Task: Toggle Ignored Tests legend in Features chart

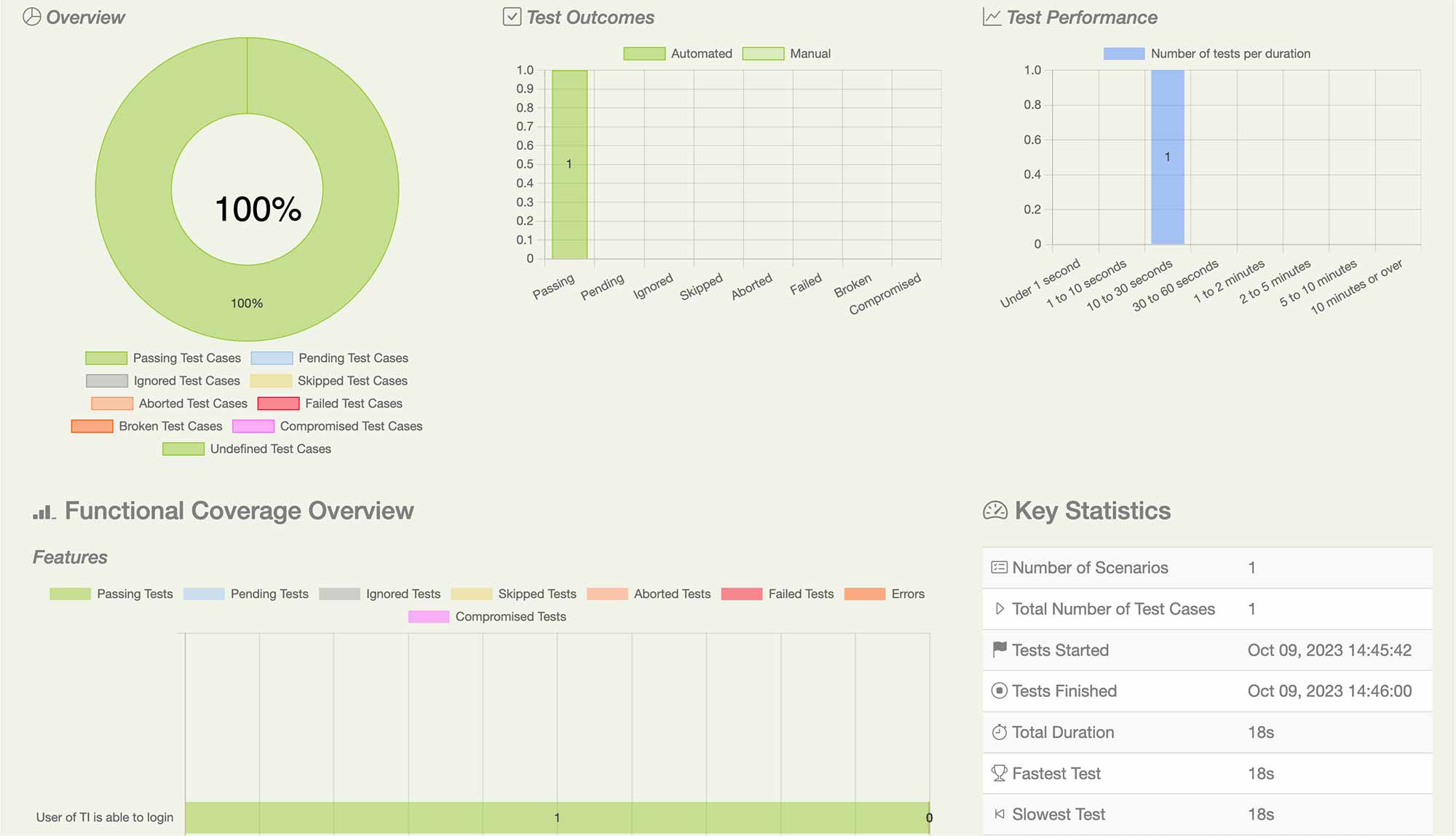Action: [x=380, y=594]
